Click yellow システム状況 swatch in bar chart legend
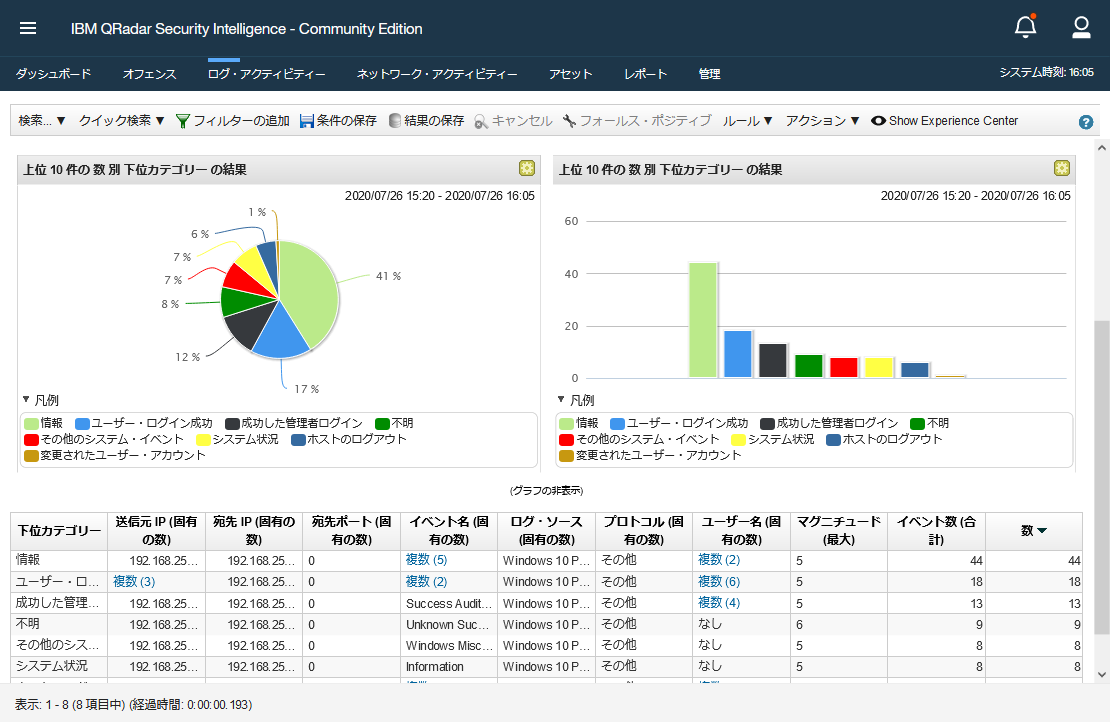This screenshot has width=1110, height=722. pyautogui.click(x=738, y=440)
